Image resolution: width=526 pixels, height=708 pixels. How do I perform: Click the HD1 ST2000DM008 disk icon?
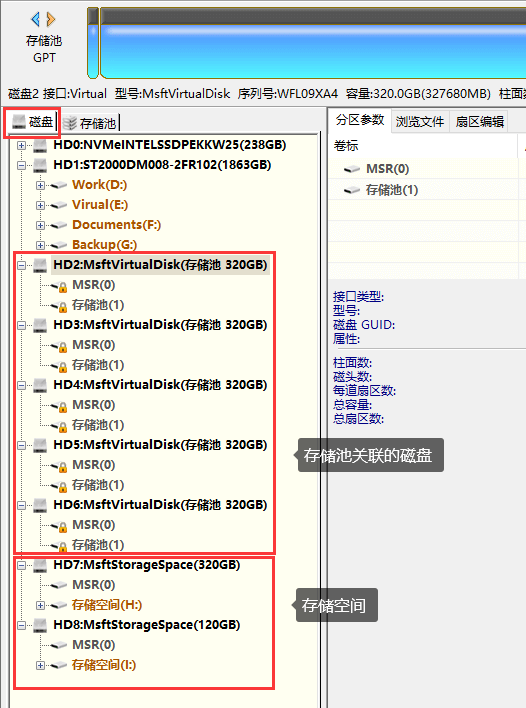click(x=40, y=165)
